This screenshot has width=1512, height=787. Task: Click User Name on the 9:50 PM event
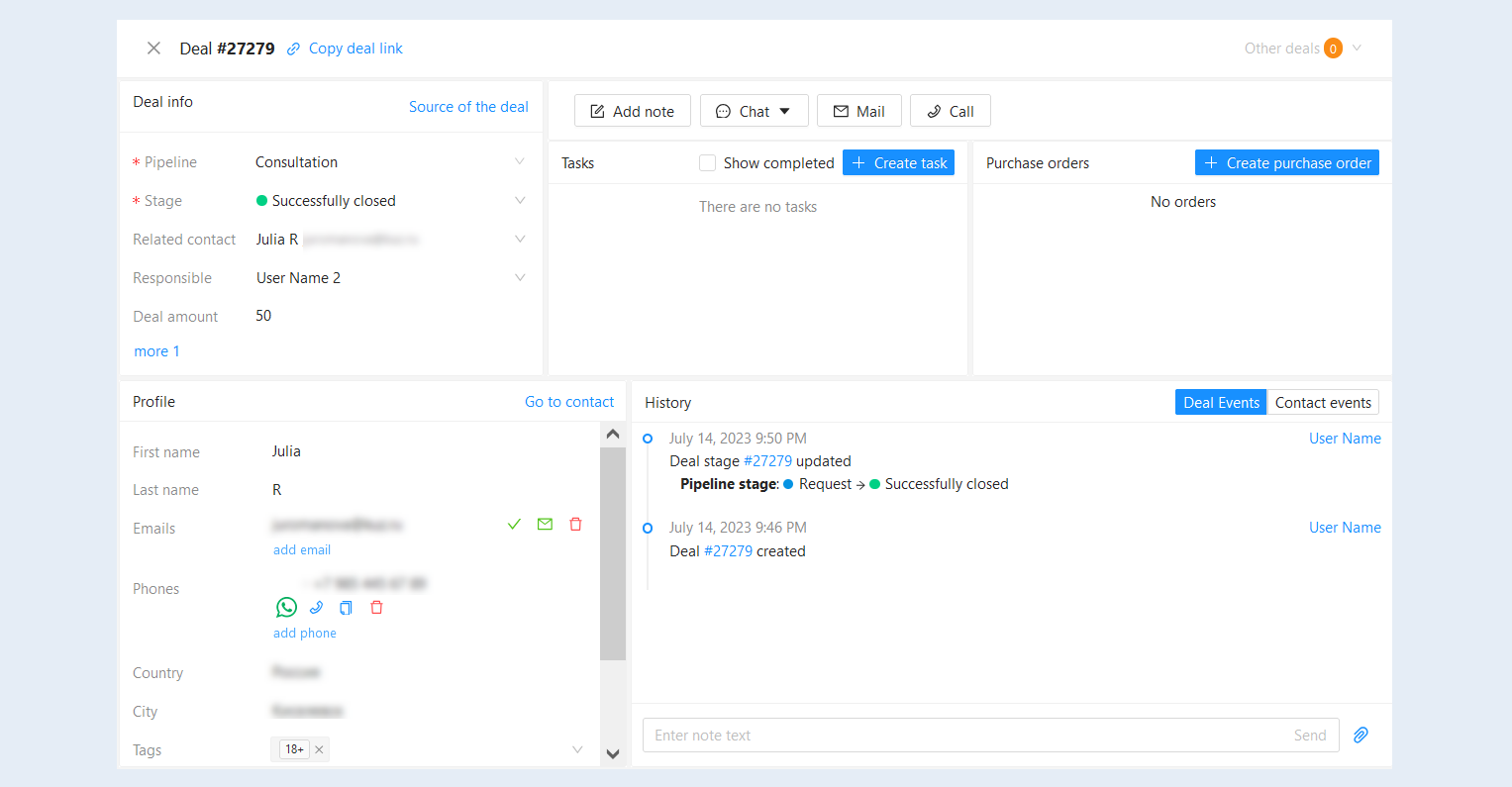pyautogui.click(x=1345, y=439)
